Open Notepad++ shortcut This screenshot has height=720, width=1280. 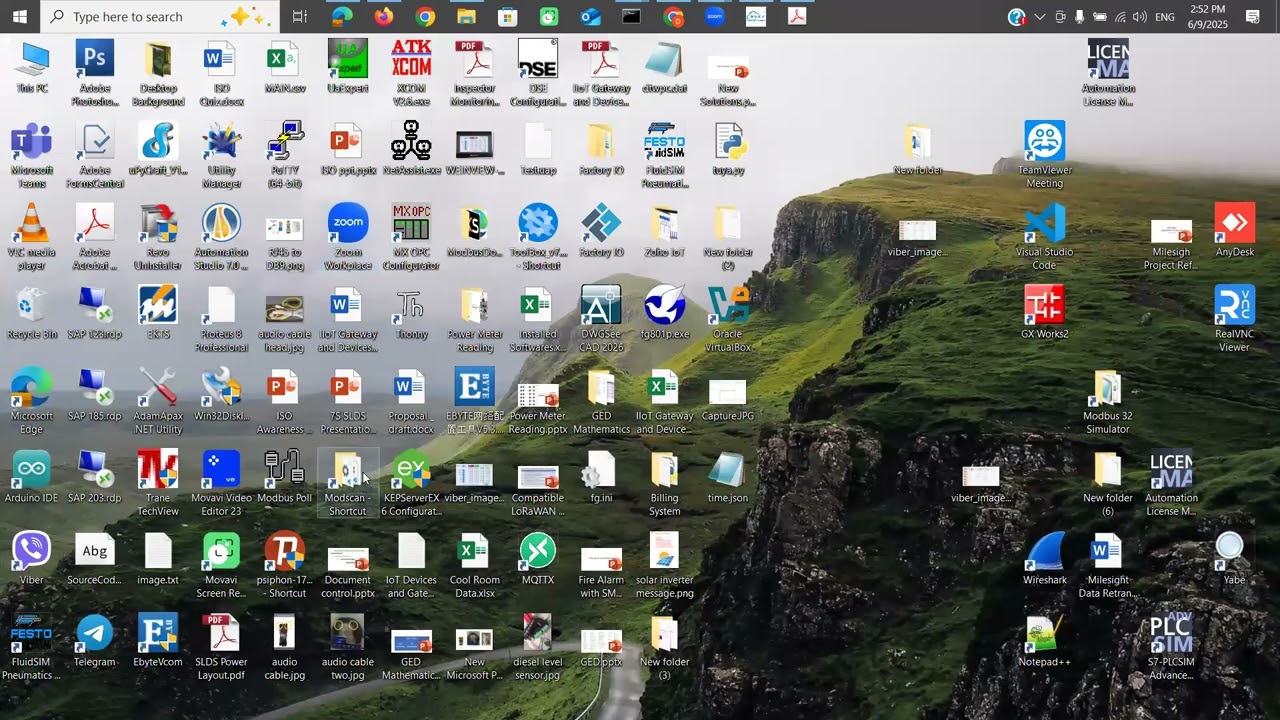[1044, 641]
